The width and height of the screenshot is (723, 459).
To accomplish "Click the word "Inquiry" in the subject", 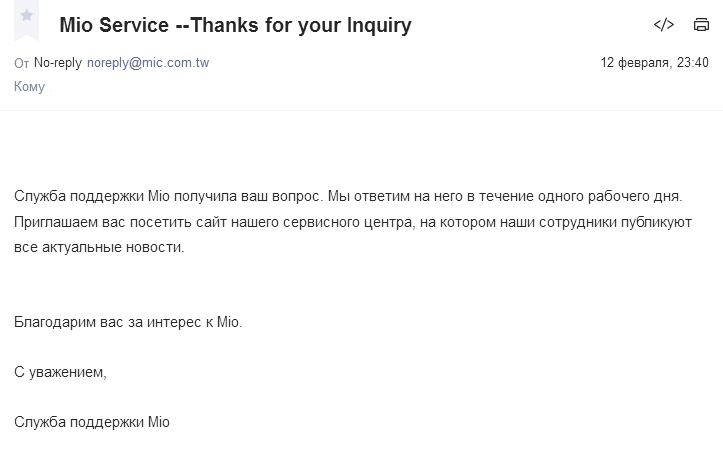I will pyautogui.click(x=376, y=25).
